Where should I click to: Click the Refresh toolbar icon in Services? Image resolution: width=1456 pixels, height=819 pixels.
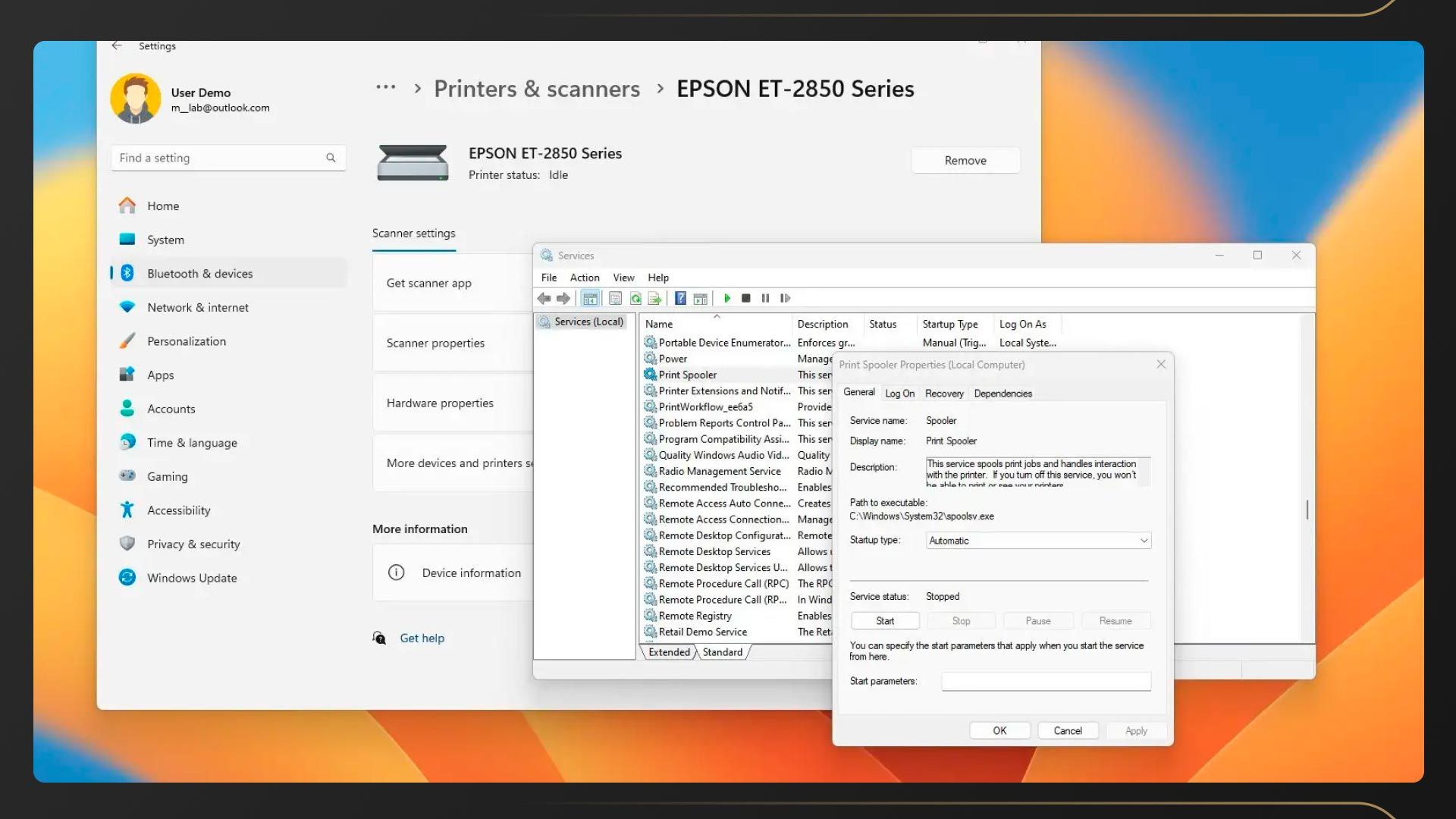coord(635,299)
